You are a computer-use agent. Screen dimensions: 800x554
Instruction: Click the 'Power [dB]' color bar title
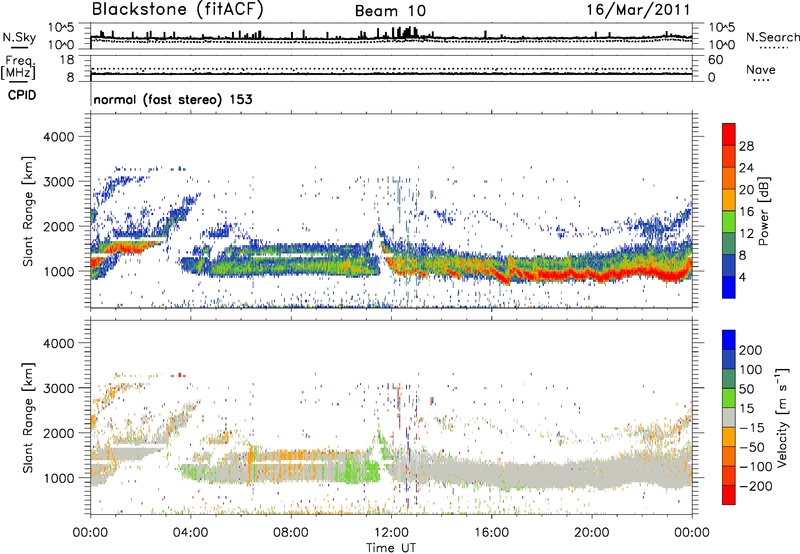763,211
